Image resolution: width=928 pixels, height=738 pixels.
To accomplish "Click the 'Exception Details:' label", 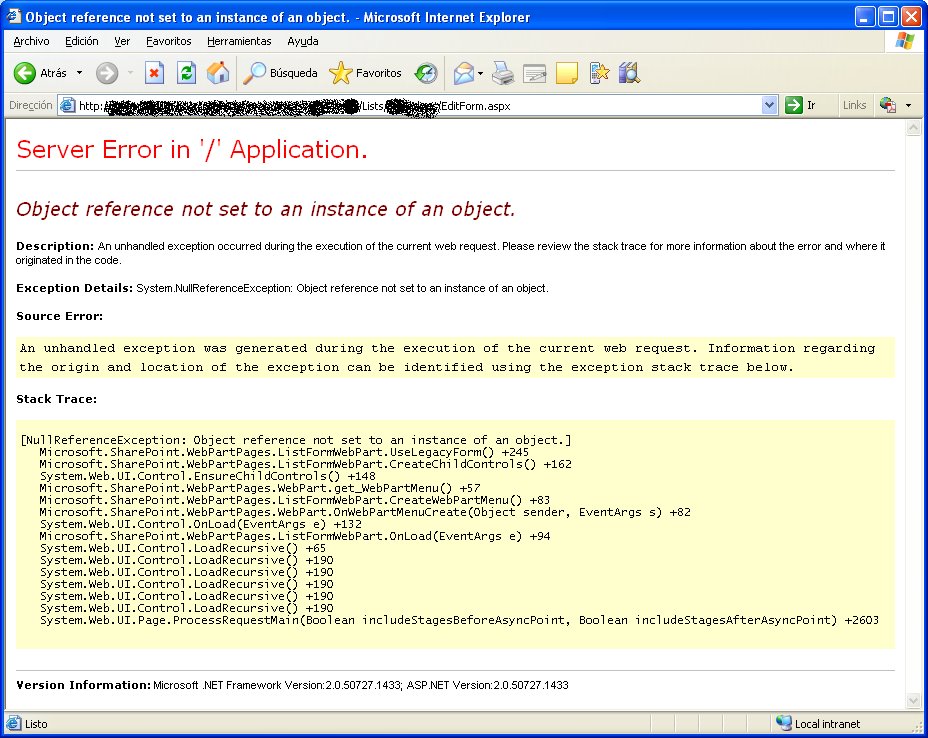I will (75, 288).
